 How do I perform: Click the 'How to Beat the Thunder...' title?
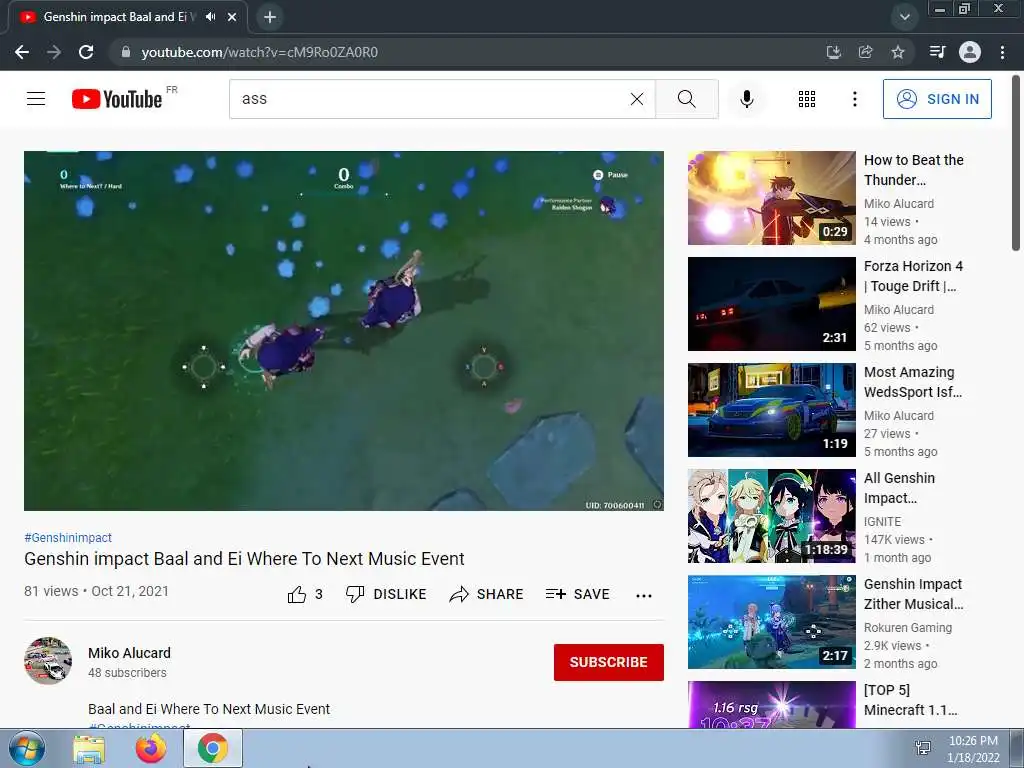[914, 170]
